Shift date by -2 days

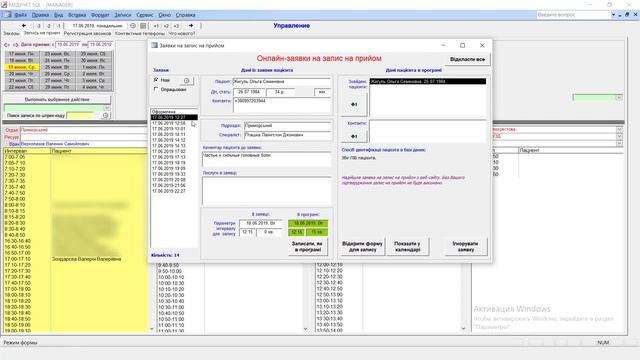tap(49, 26)
